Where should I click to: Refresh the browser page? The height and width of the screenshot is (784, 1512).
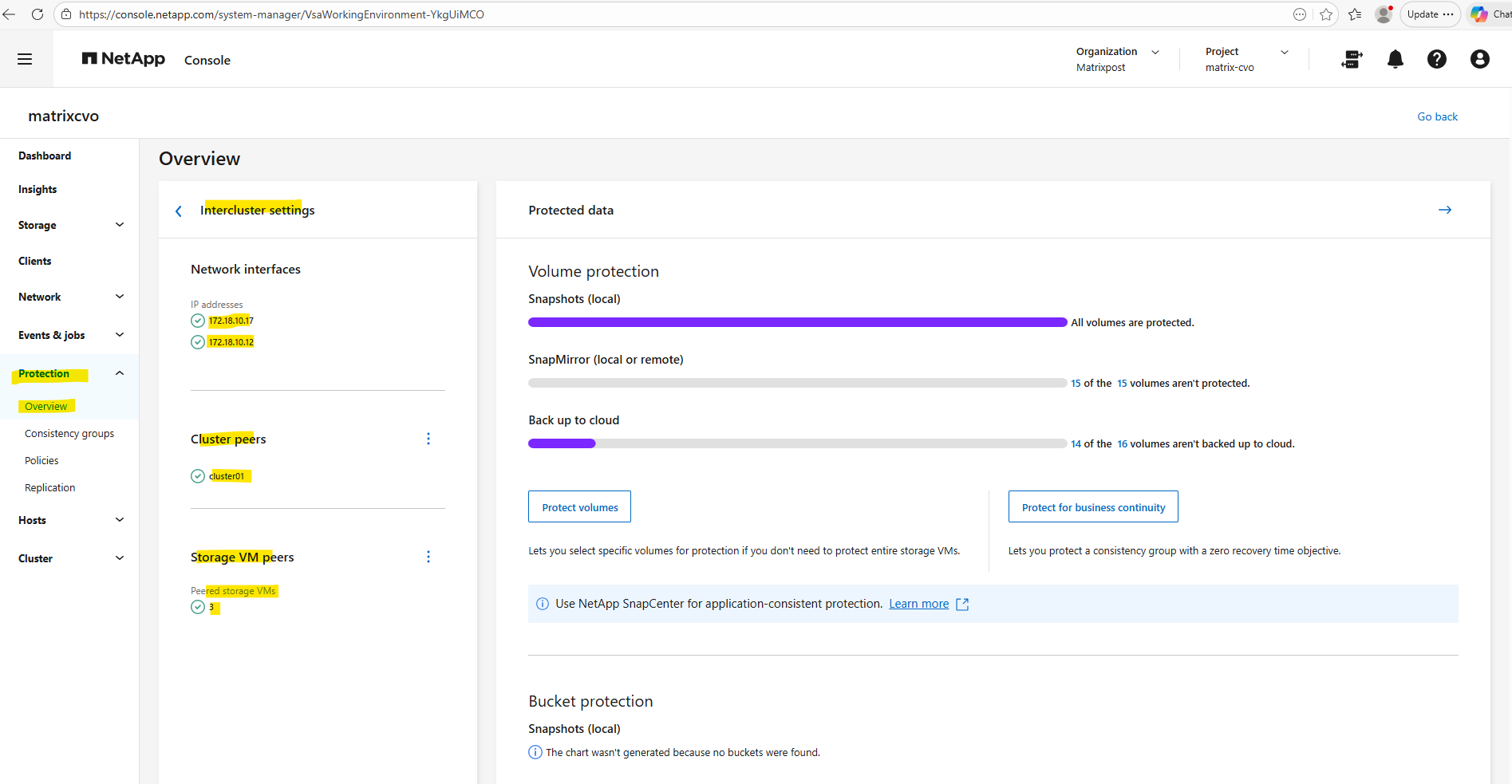coord(37,14)
